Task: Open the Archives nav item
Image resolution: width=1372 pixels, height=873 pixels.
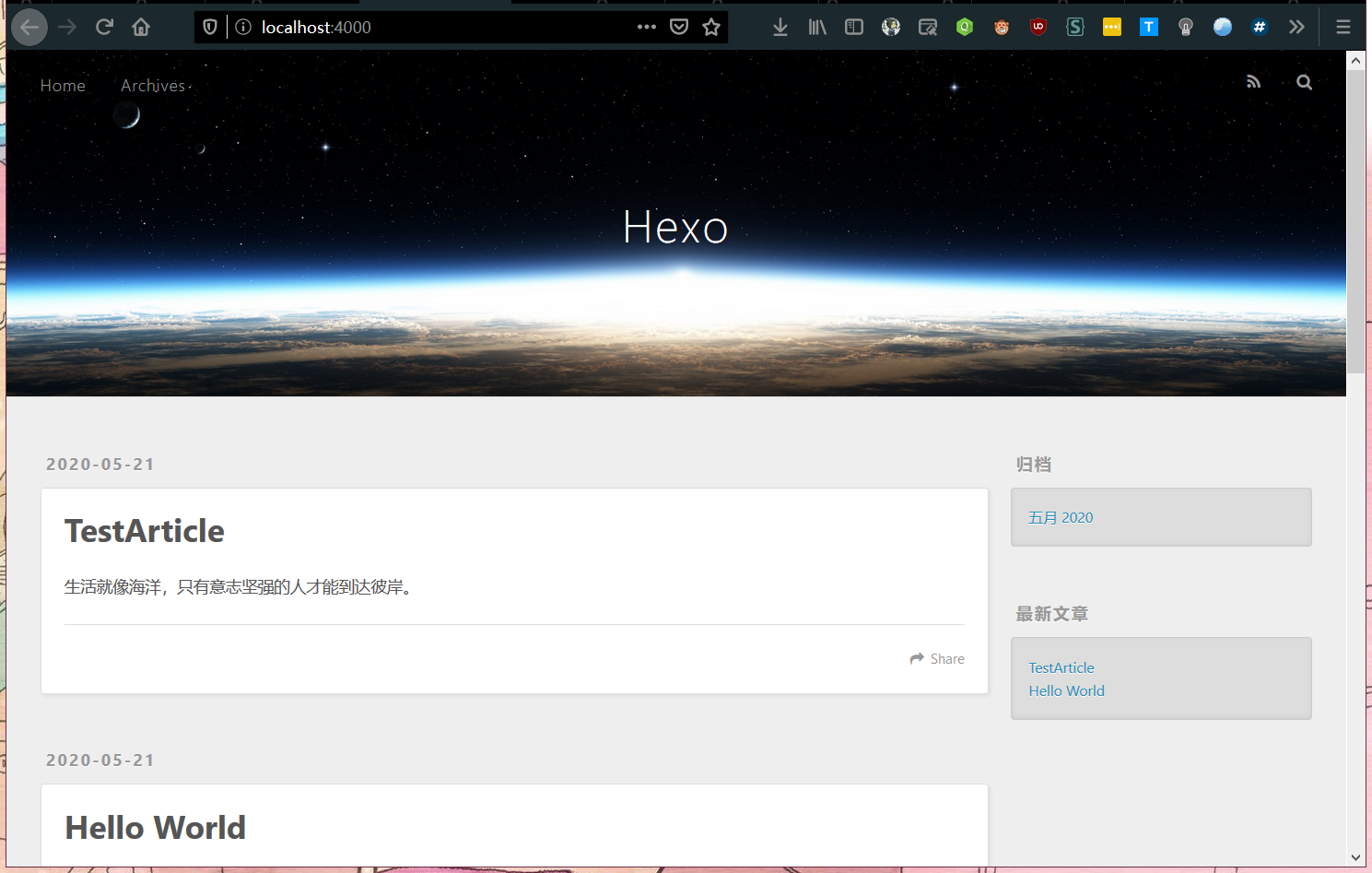Action: [153, 86]
